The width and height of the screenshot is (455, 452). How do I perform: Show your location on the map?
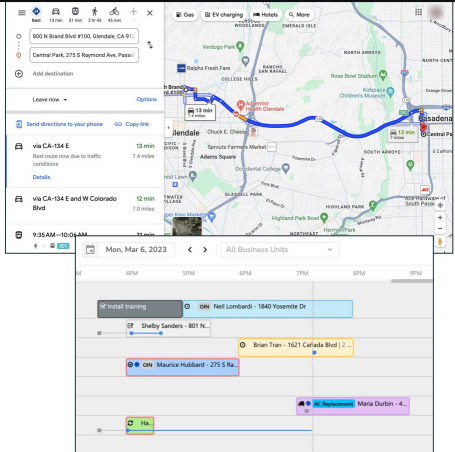click(x=440, y=205)
